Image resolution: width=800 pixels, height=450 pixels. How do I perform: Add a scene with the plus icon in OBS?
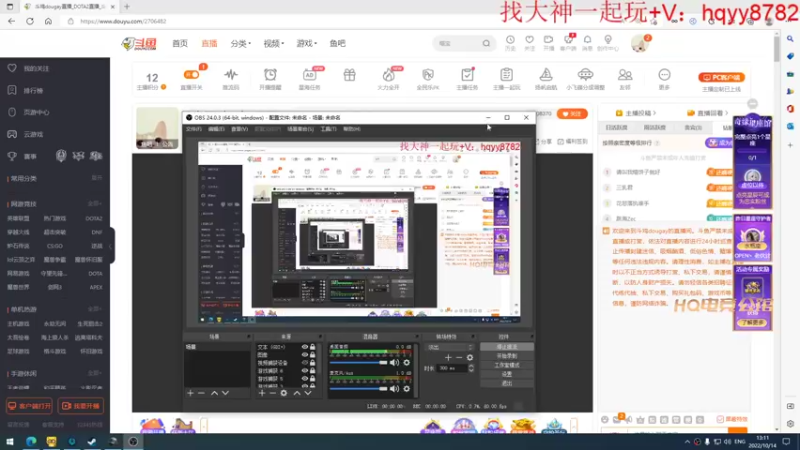(x=190, y=393)
